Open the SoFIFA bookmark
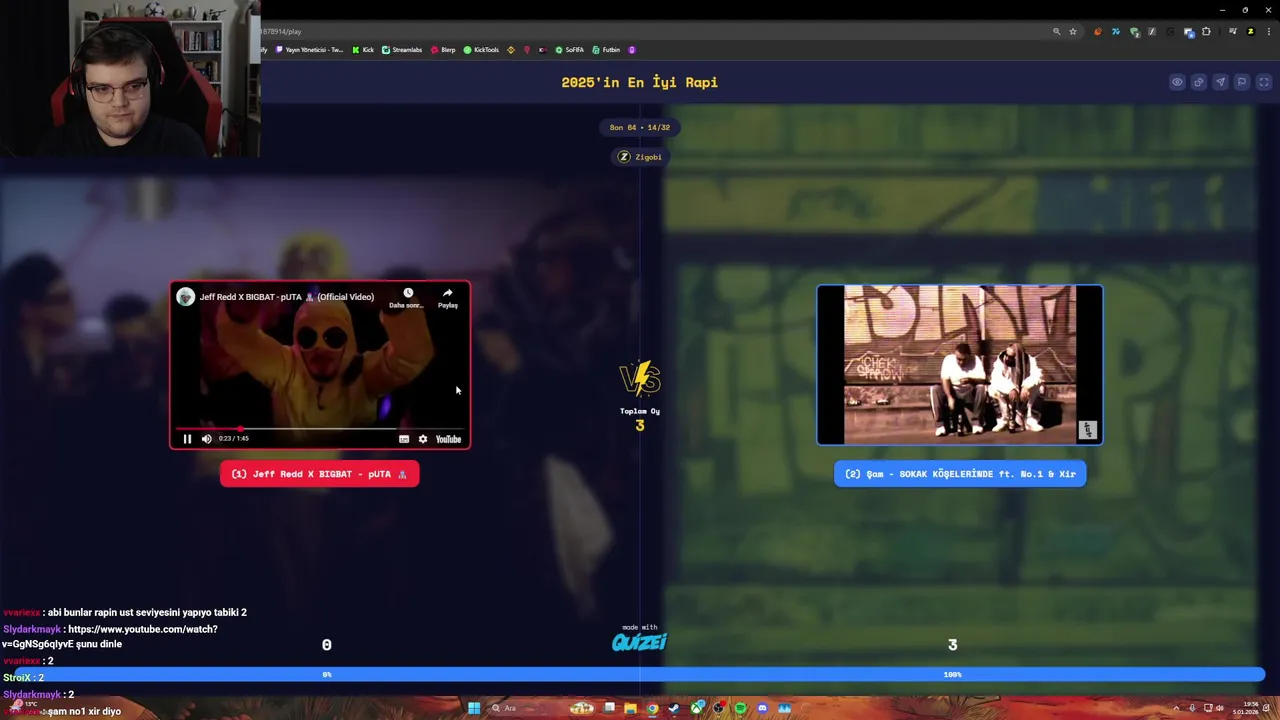This screenshot has height=720, width=1280. [570, 50]
